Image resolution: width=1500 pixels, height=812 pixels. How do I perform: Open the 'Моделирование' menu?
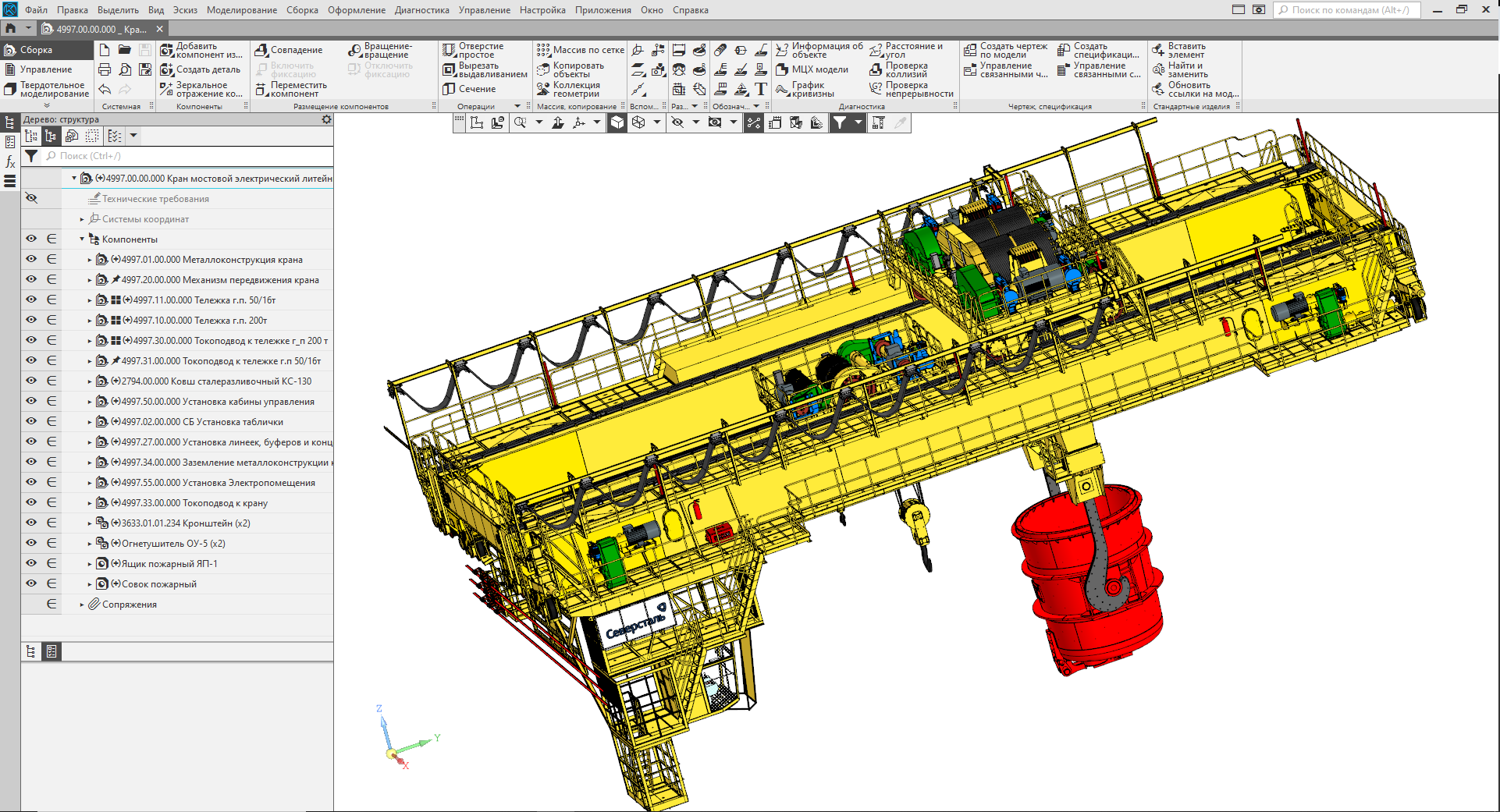click(241, 10)
